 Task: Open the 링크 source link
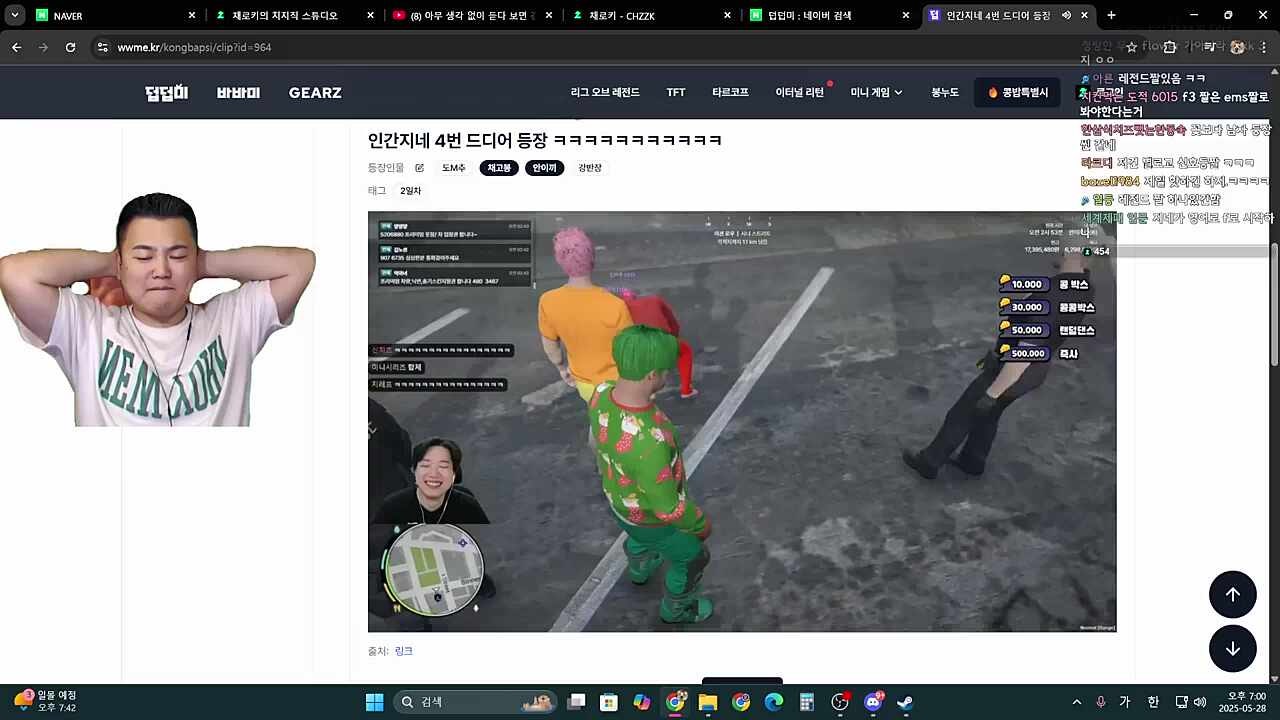[403, 651]
